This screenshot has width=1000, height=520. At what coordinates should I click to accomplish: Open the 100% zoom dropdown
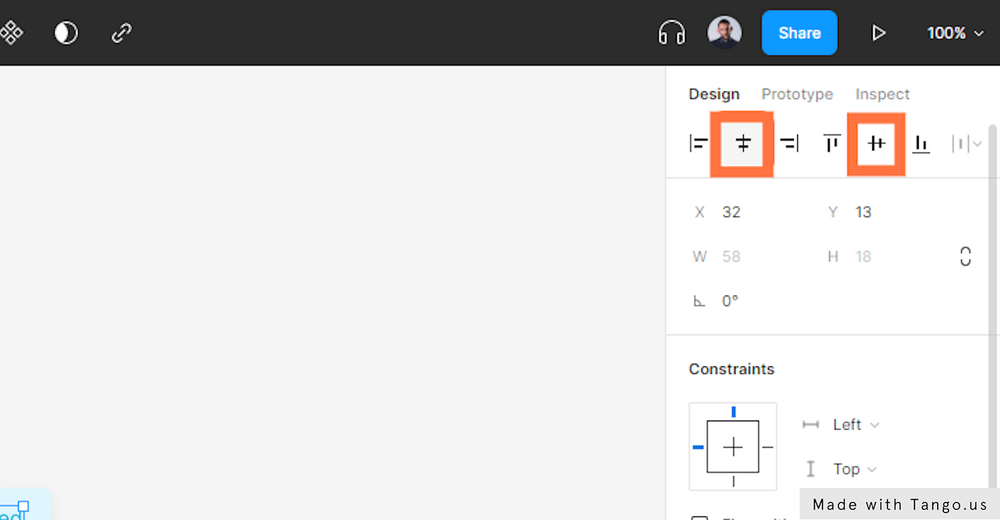[x=959, y=33]
